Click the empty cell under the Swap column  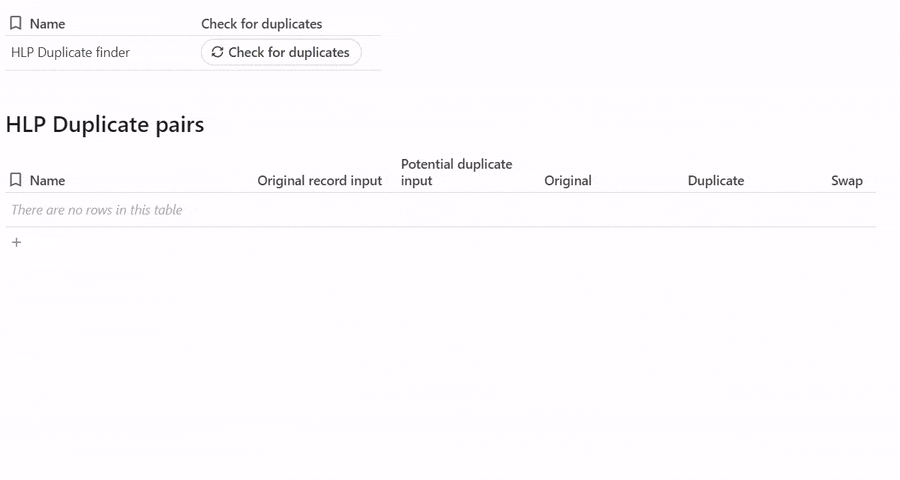846,210
